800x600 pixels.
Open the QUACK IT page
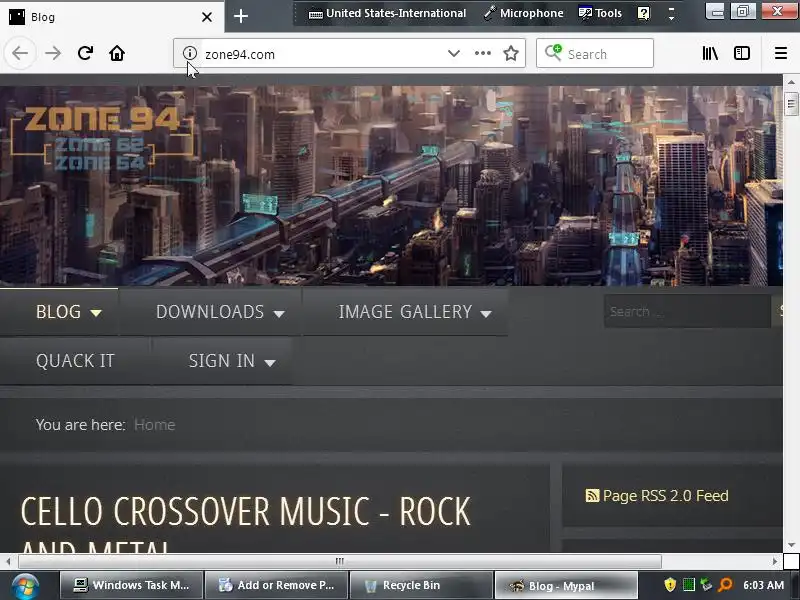coord(75,361)
